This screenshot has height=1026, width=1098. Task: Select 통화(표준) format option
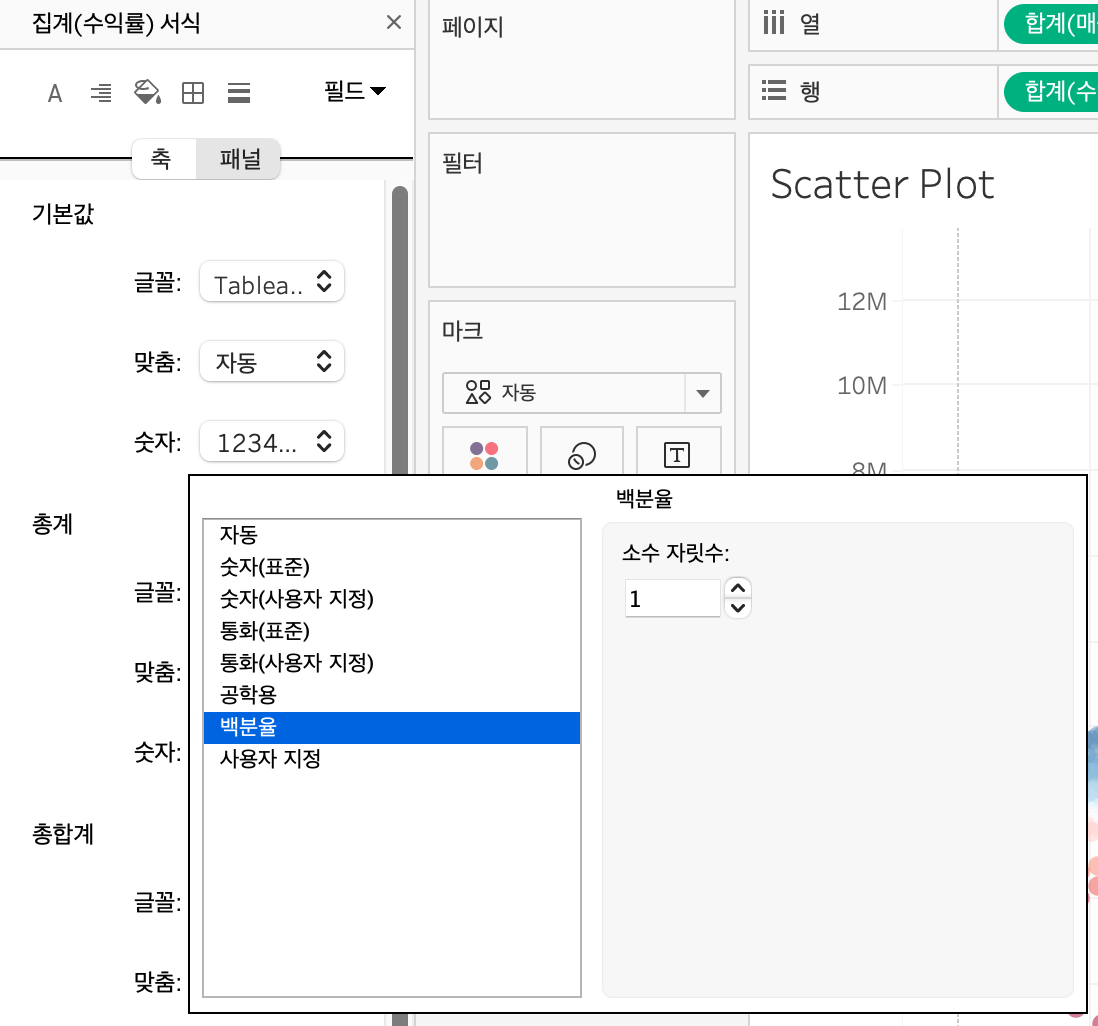(x=391, y=631)
